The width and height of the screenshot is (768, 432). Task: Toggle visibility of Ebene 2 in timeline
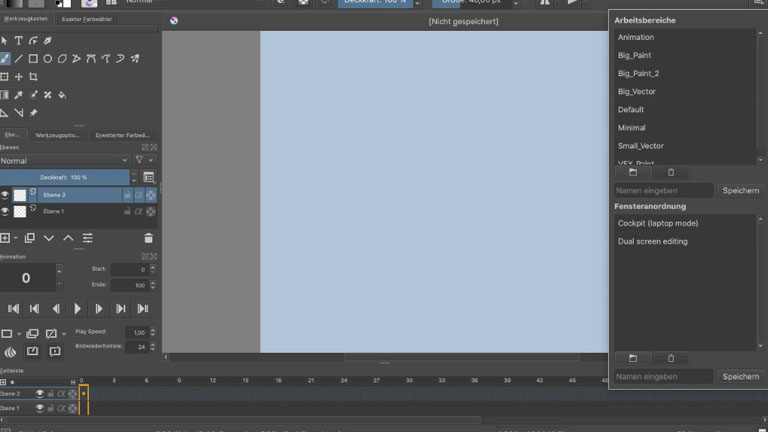[x=40, y=394]
